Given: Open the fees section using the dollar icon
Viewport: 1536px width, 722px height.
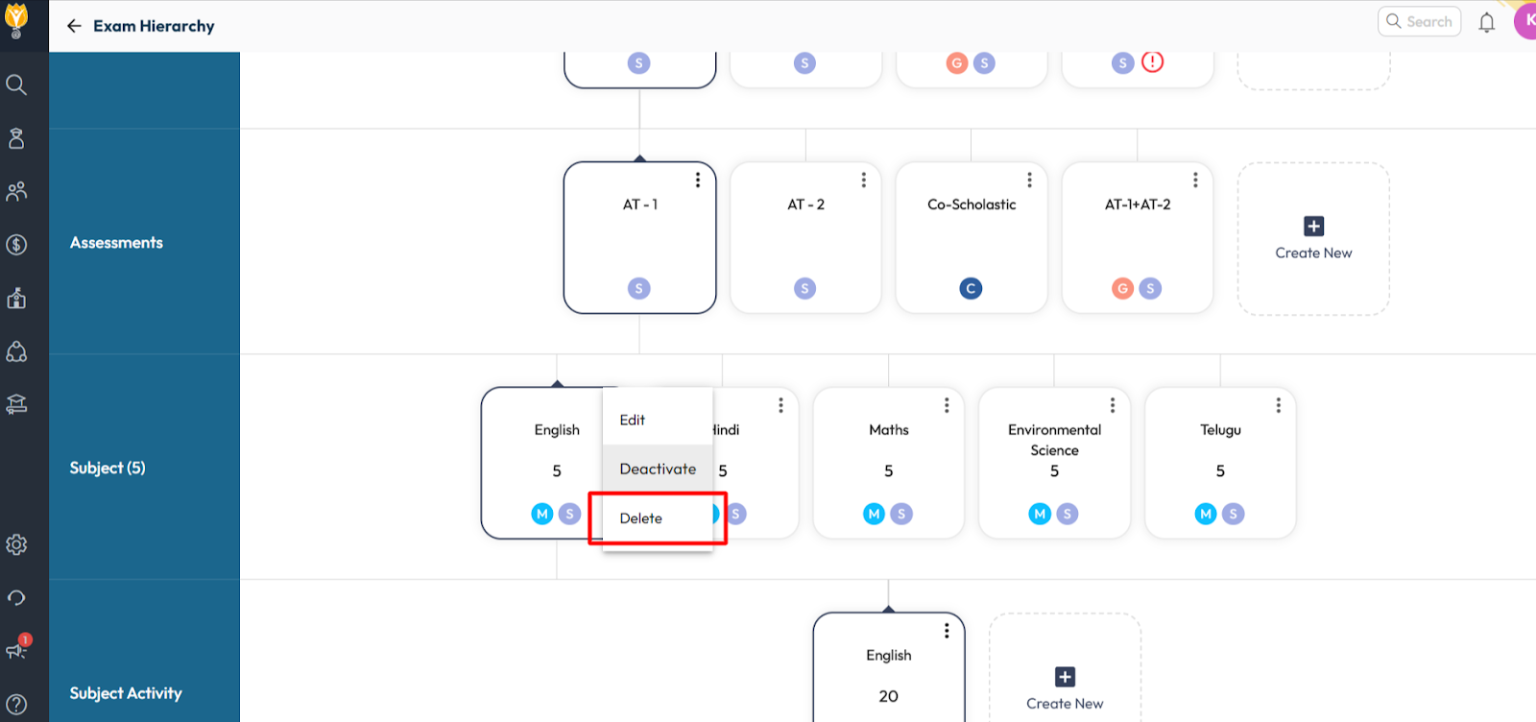Looking at the screenshot, I should coord(16,245).
